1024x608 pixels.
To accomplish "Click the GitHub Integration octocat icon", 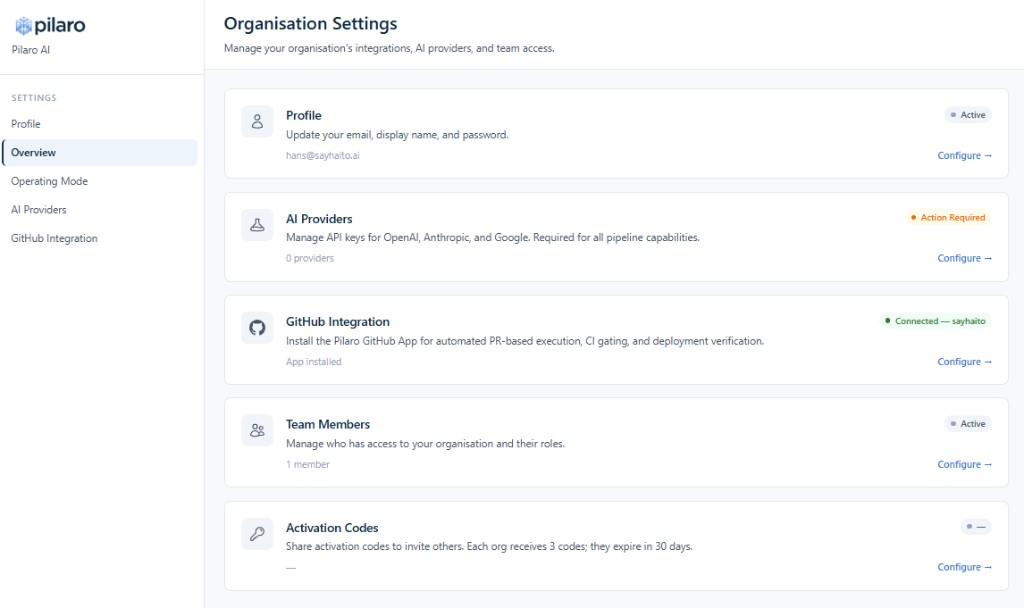I will 257,328.
